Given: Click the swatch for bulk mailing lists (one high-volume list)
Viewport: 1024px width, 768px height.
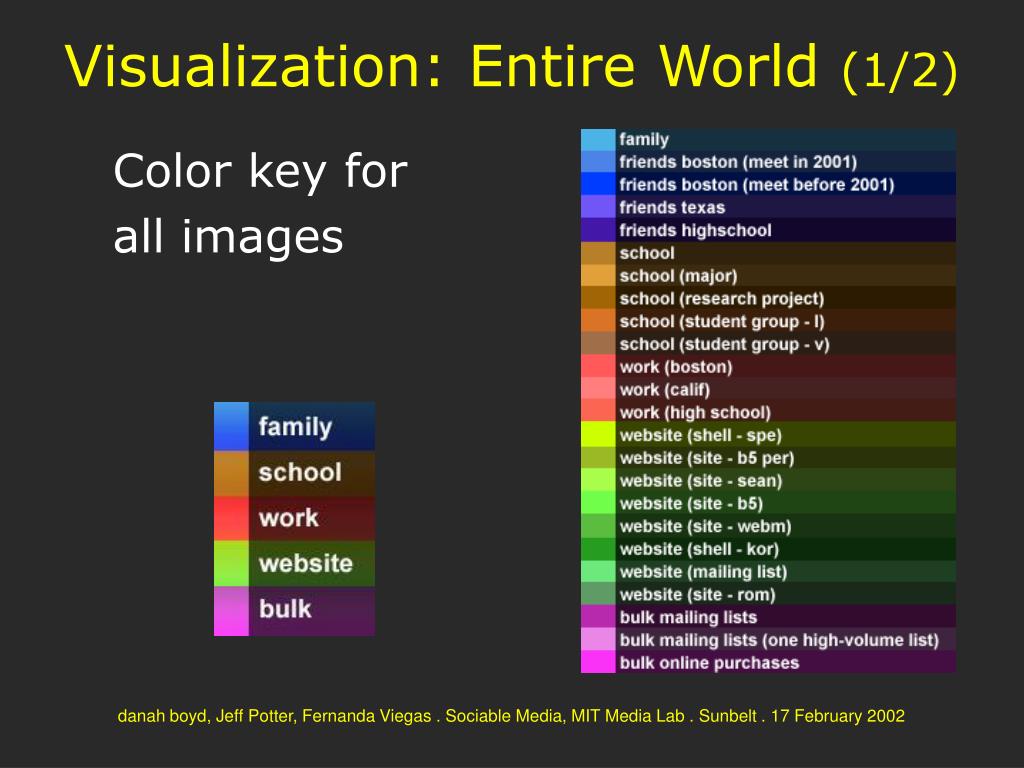Looking at the screenshot, I should [x=598, y=640].
